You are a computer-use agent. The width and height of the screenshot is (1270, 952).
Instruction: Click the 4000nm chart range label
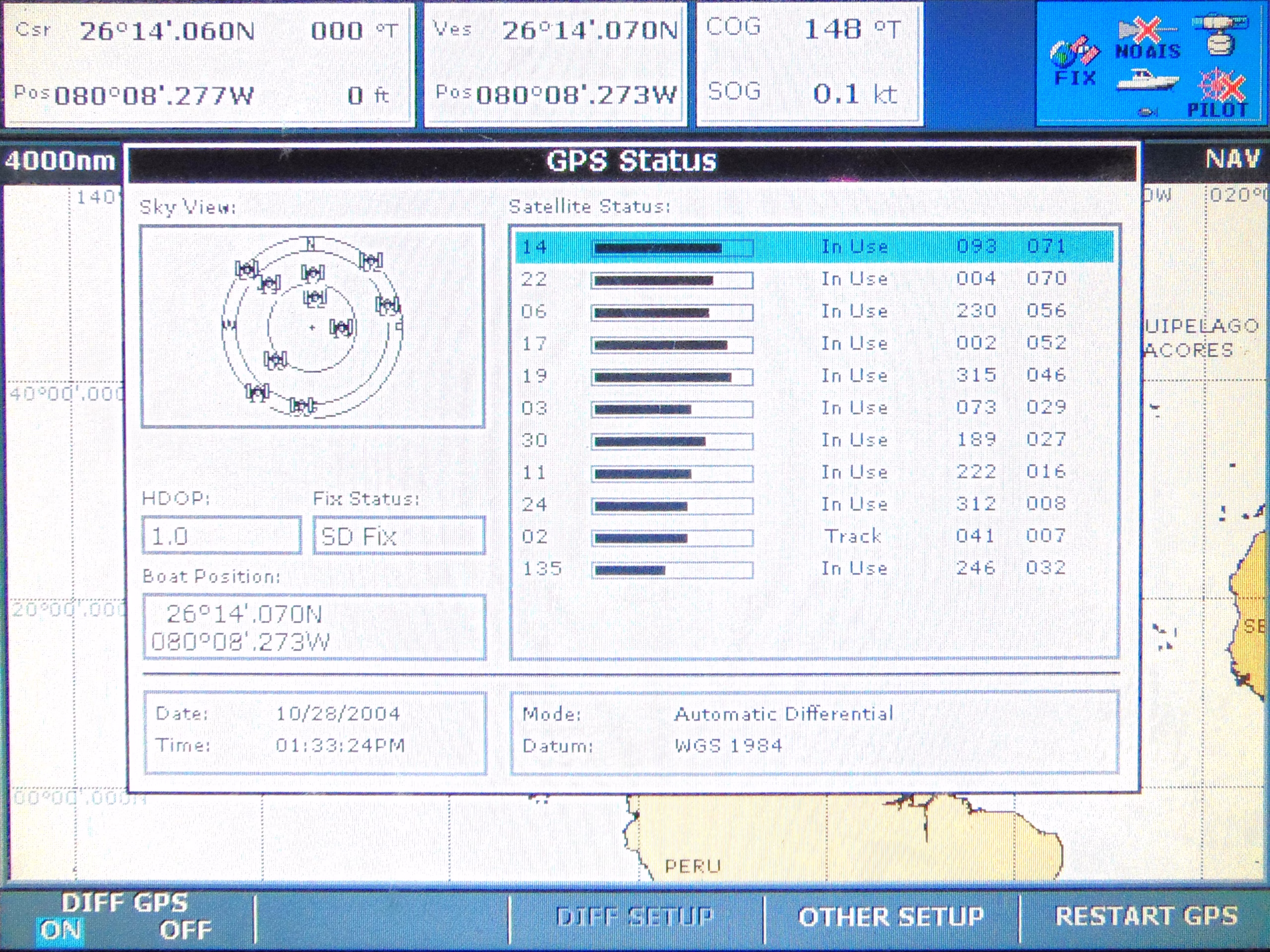(x=61, y=161)
